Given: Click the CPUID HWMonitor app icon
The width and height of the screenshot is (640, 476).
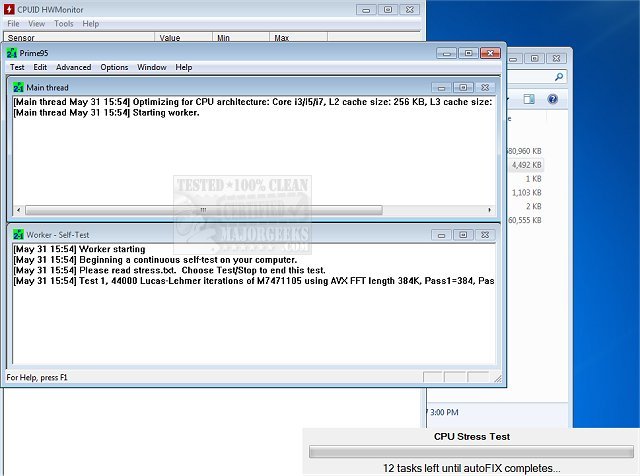Looking at the screenshot, I should pyautogui.click(x=9, y=9).
